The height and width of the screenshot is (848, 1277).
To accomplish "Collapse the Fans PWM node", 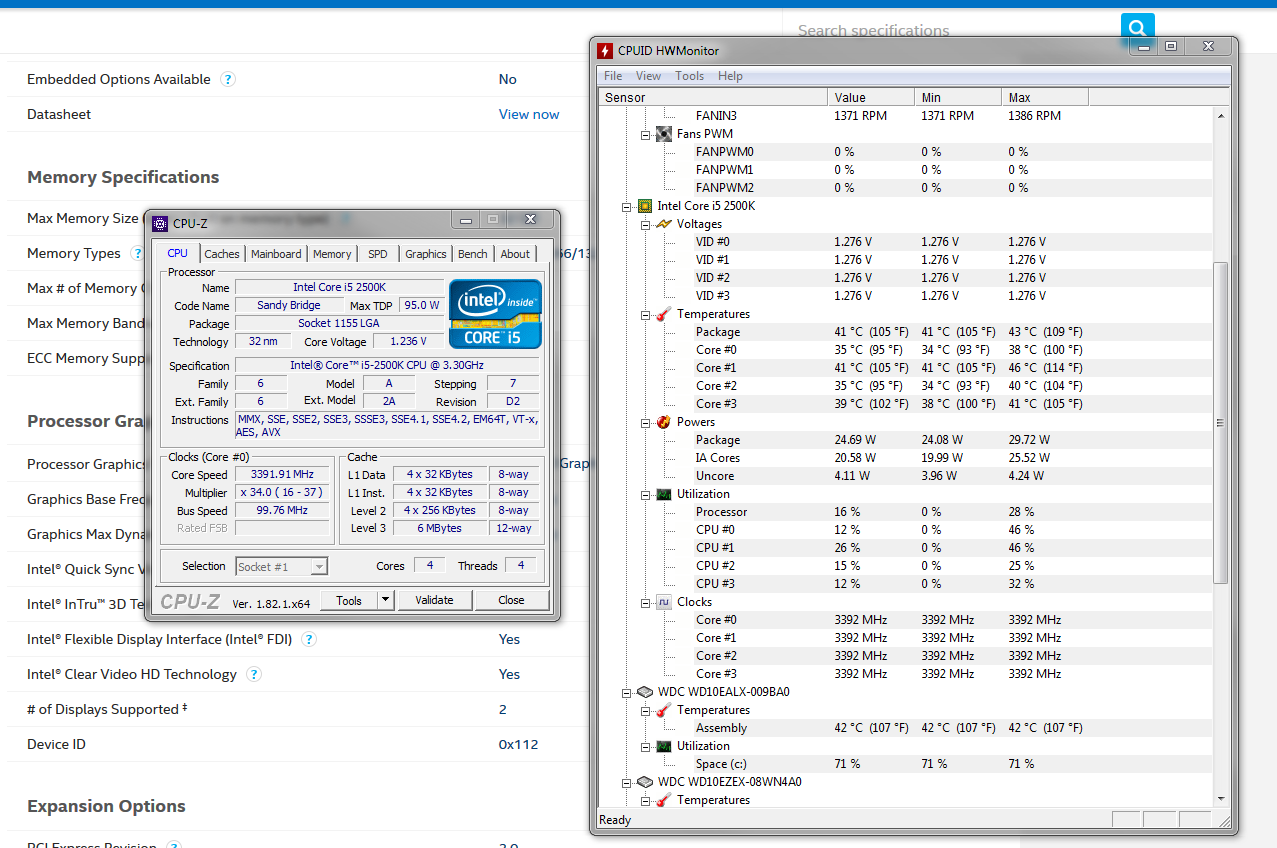I will pyautogui.click(x=646, y=134).
